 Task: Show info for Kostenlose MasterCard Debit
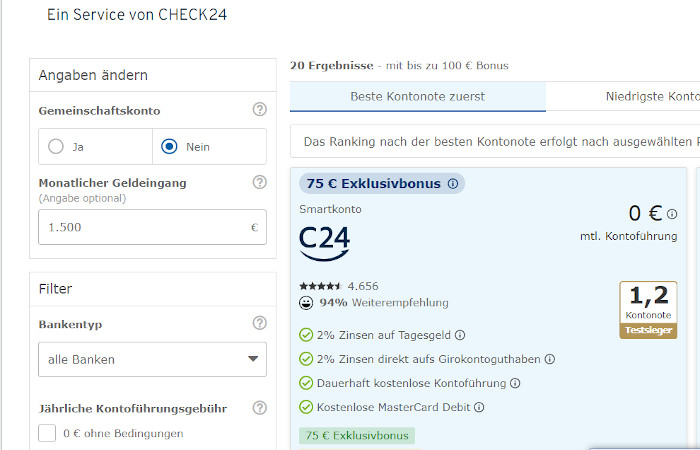[479, 407]
